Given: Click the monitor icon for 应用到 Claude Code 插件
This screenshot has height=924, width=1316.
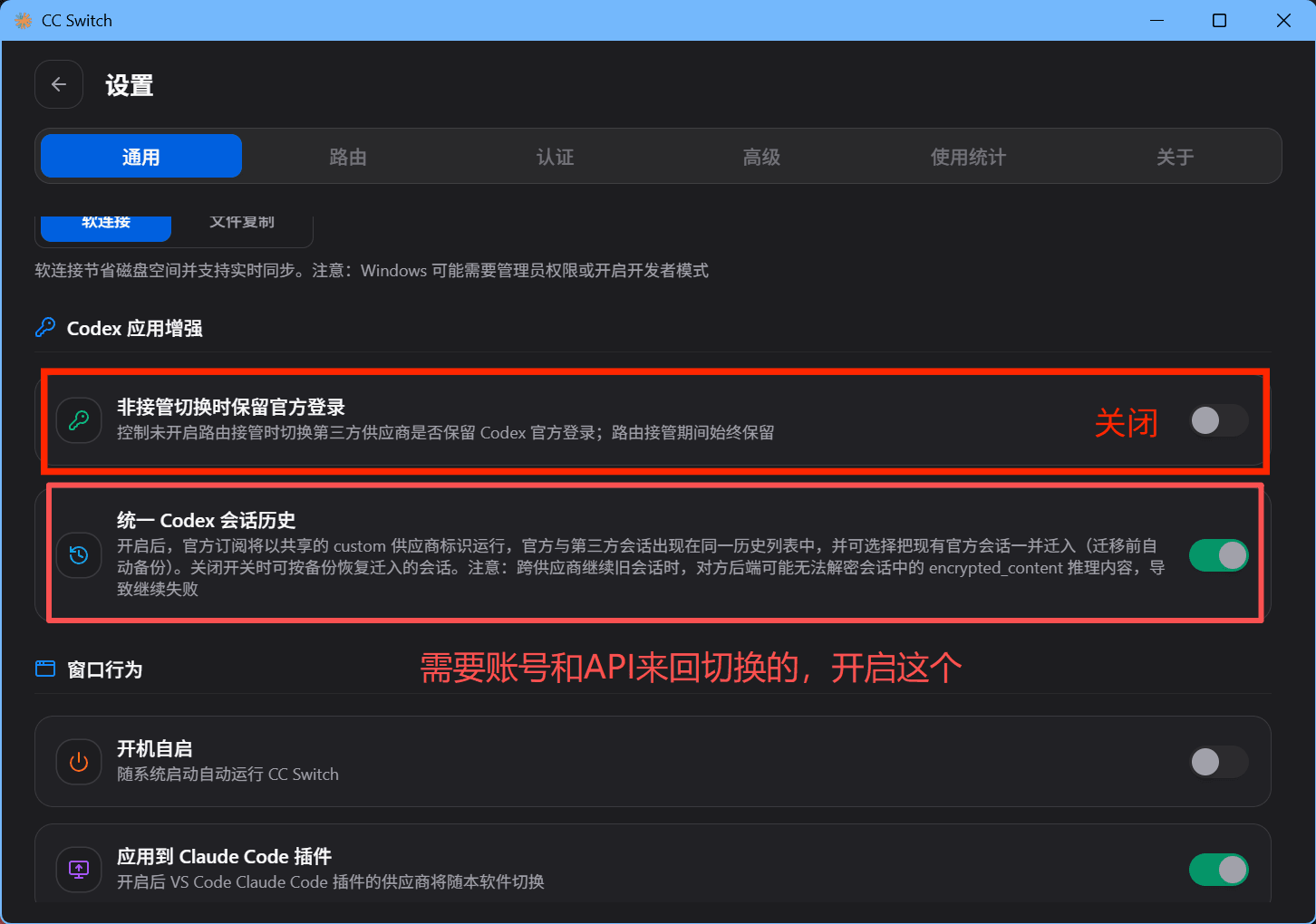Looking at the screenshot, I should click(79, 870).
